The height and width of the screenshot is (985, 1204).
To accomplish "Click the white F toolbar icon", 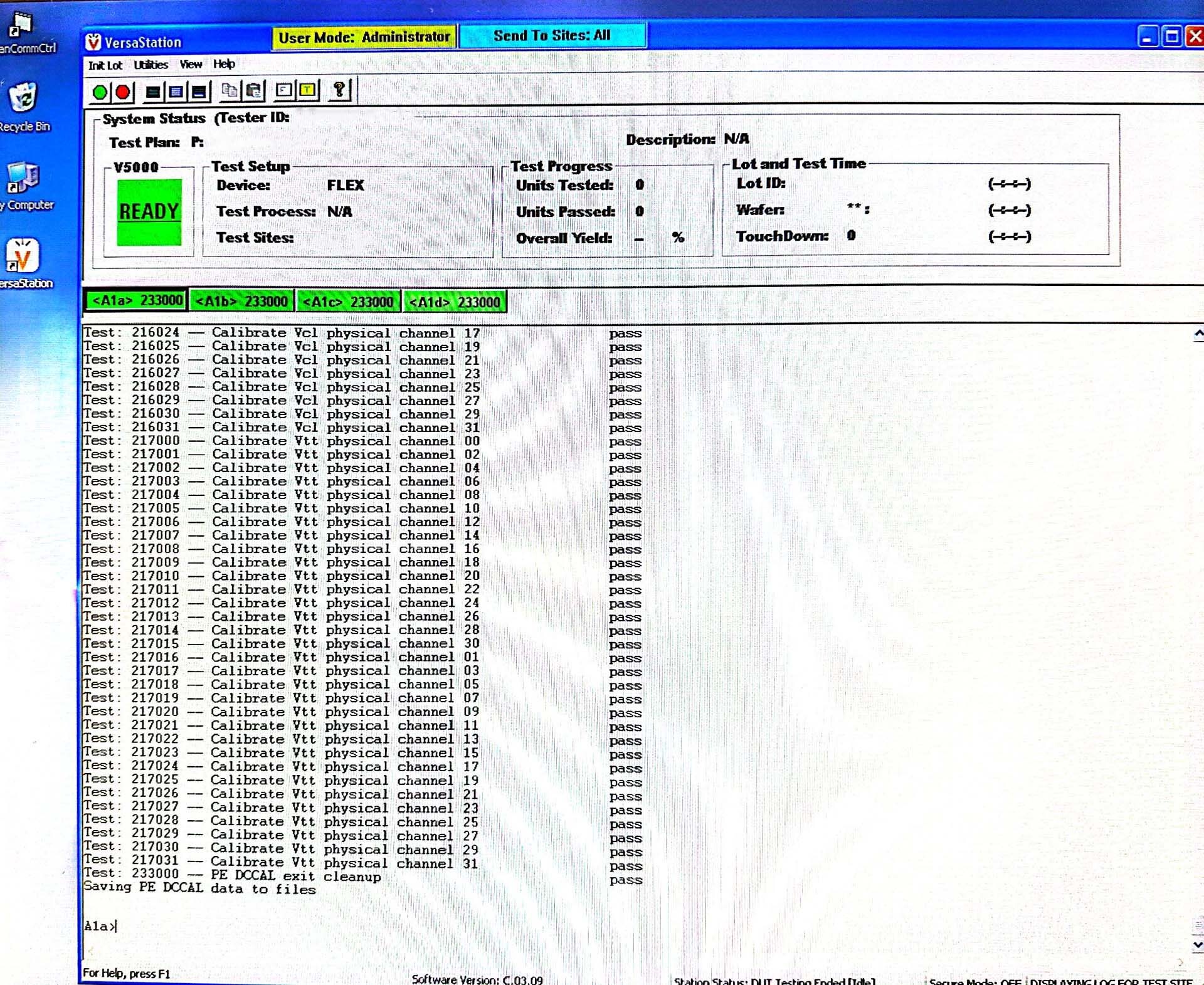I will (x=284, y=90).
